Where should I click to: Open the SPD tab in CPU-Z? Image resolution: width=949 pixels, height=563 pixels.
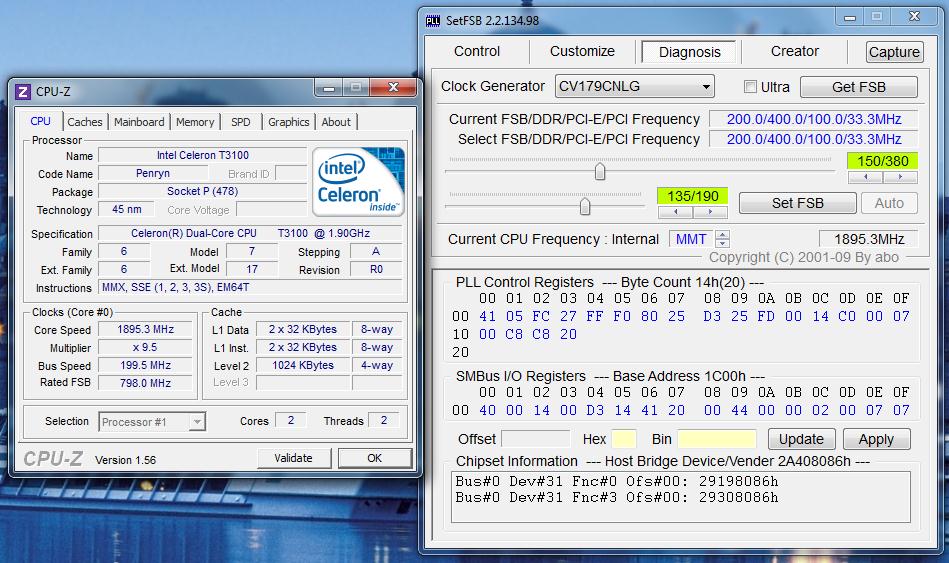pyautogui.click(x=240, y=122)
